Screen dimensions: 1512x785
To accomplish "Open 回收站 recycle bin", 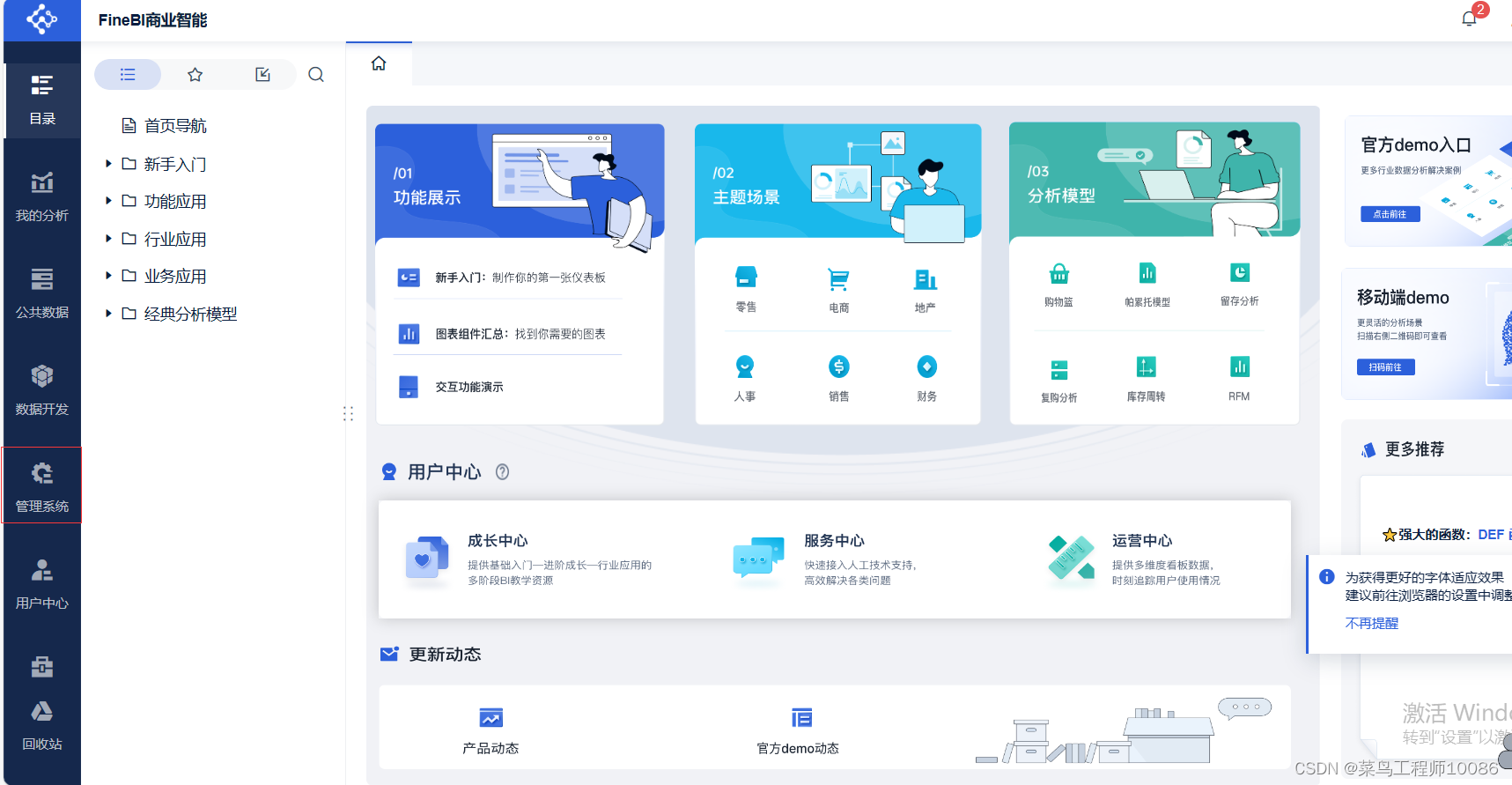I will click(x=42, y=726).
